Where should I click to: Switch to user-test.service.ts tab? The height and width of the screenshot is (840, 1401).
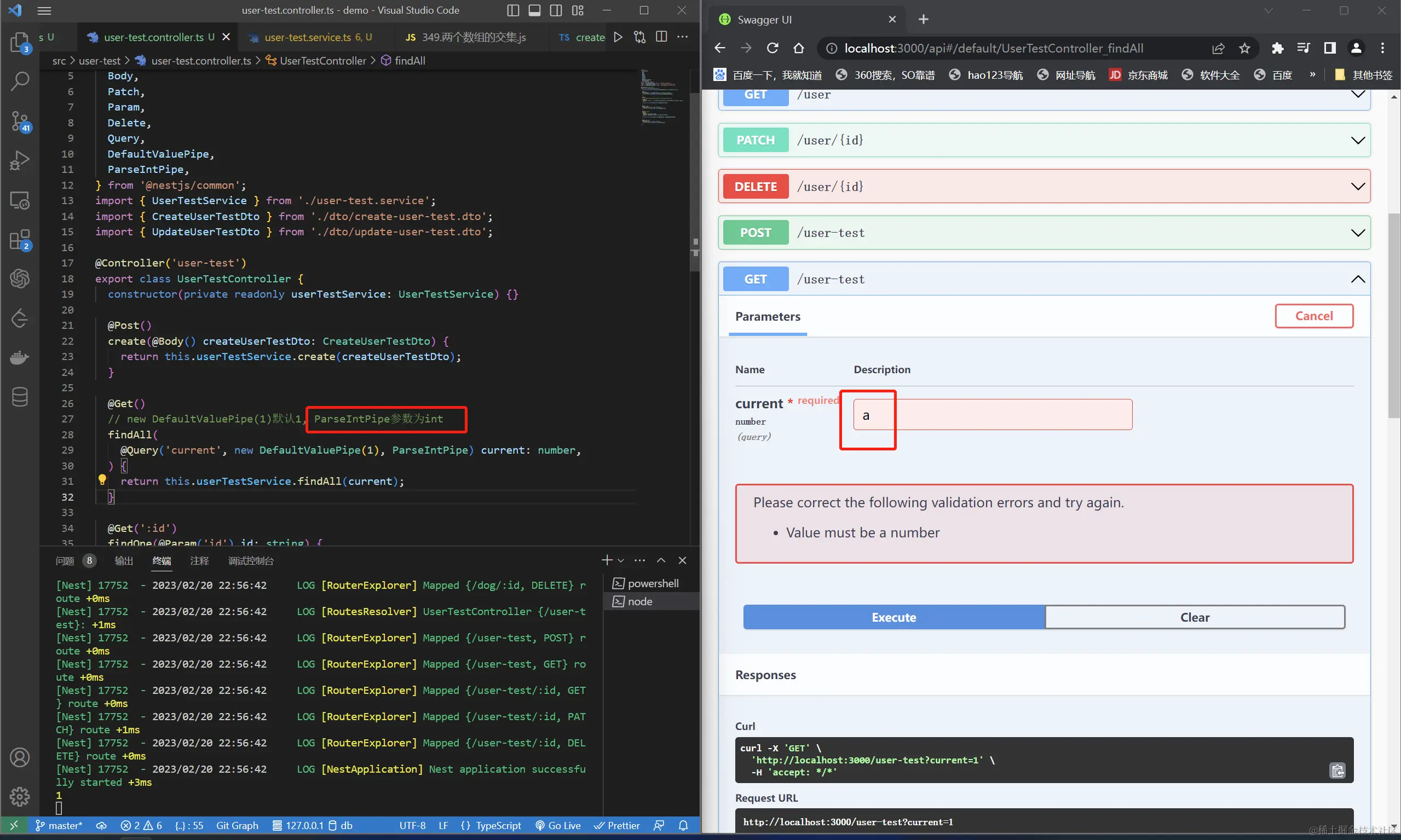pos(308,37)
